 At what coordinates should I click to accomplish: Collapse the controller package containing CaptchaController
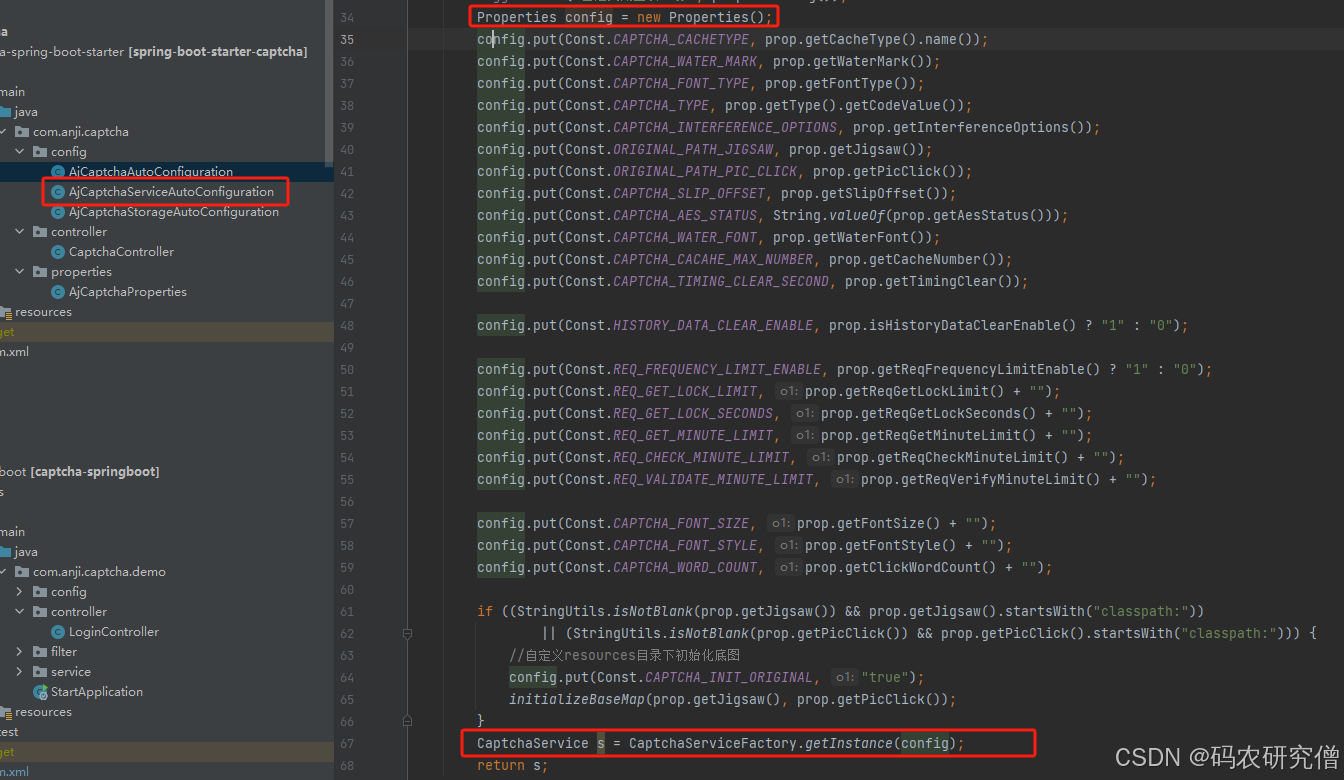[20, 232]
